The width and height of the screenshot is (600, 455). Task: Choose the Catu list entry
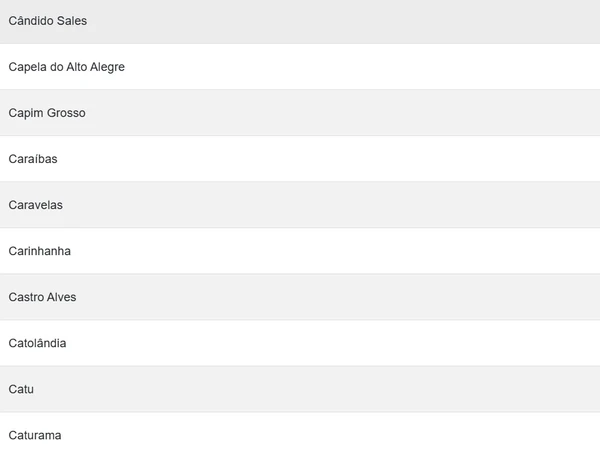(x=300, y=389)
